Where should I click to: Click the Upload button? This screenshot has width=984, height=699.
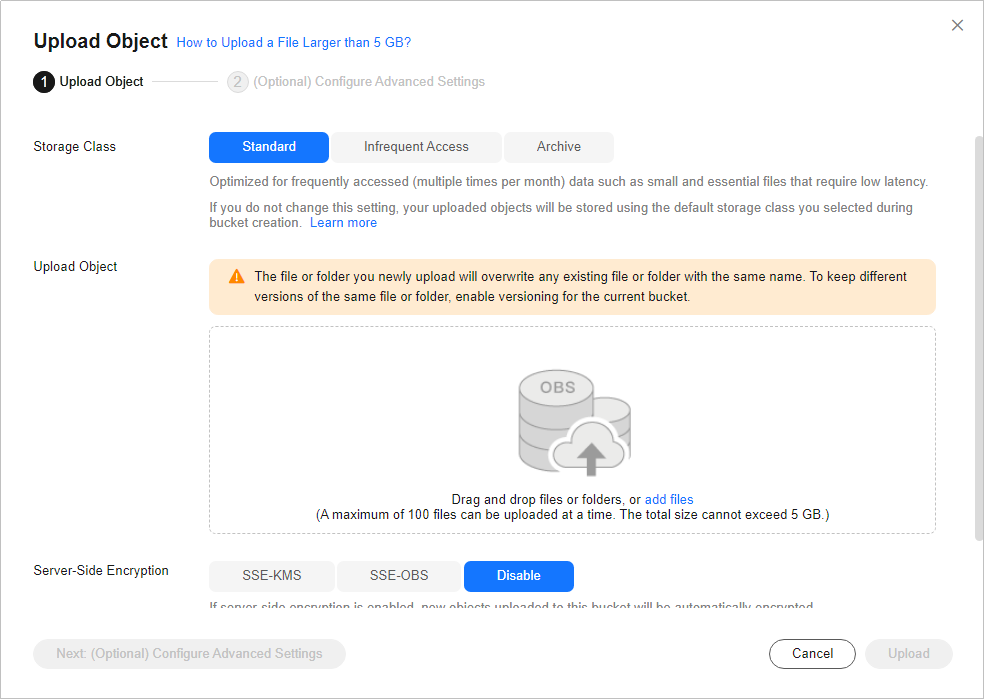pos(909,654)
